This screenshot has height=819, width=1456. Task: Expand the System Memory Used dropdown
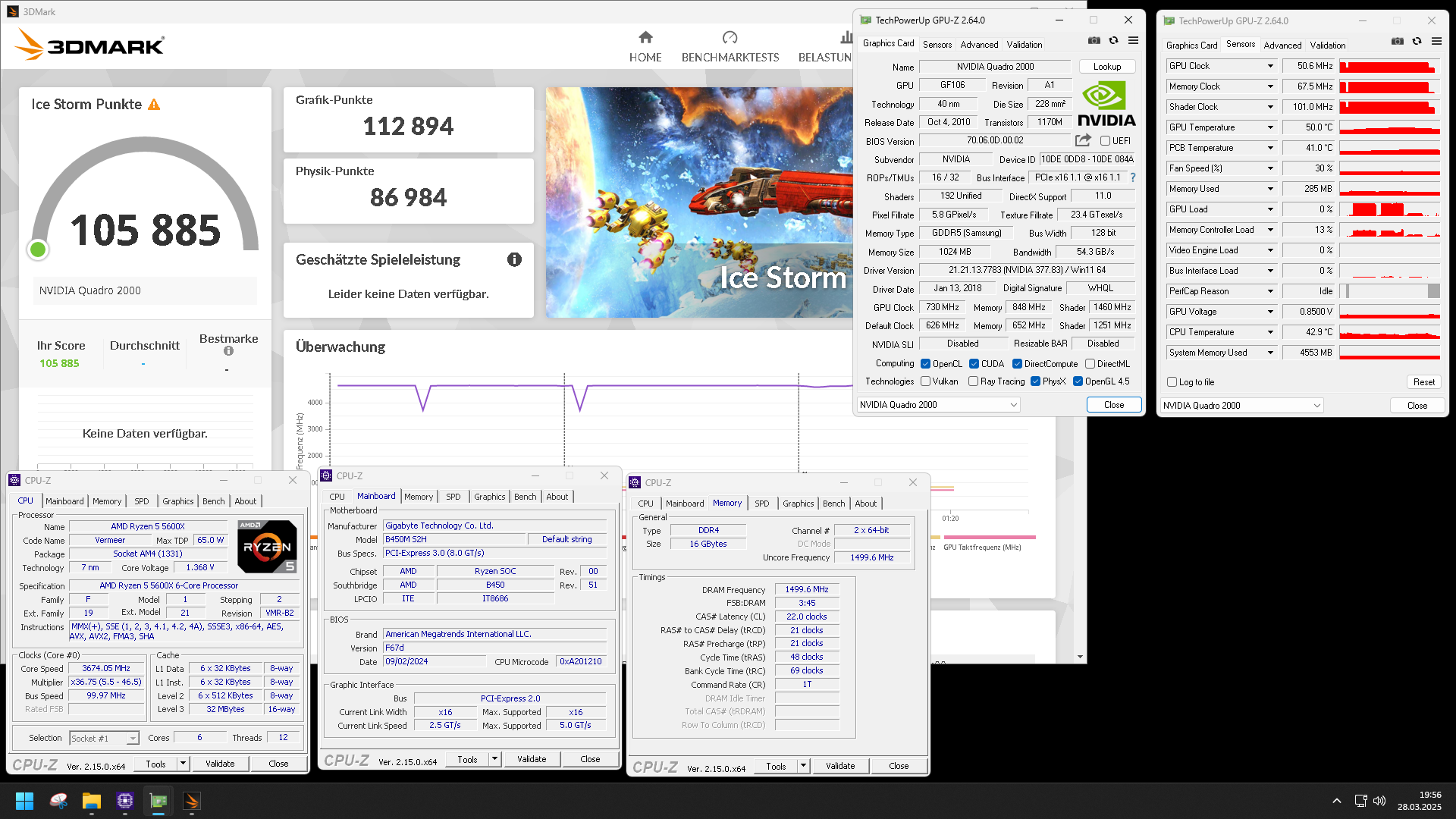click(1270, 353)
